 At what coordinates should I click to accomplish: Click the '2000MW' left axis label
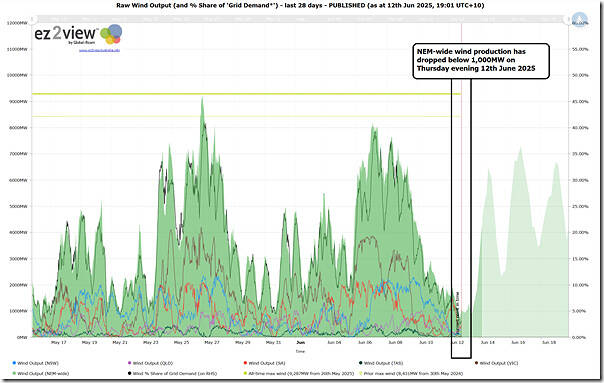point(18,285)
